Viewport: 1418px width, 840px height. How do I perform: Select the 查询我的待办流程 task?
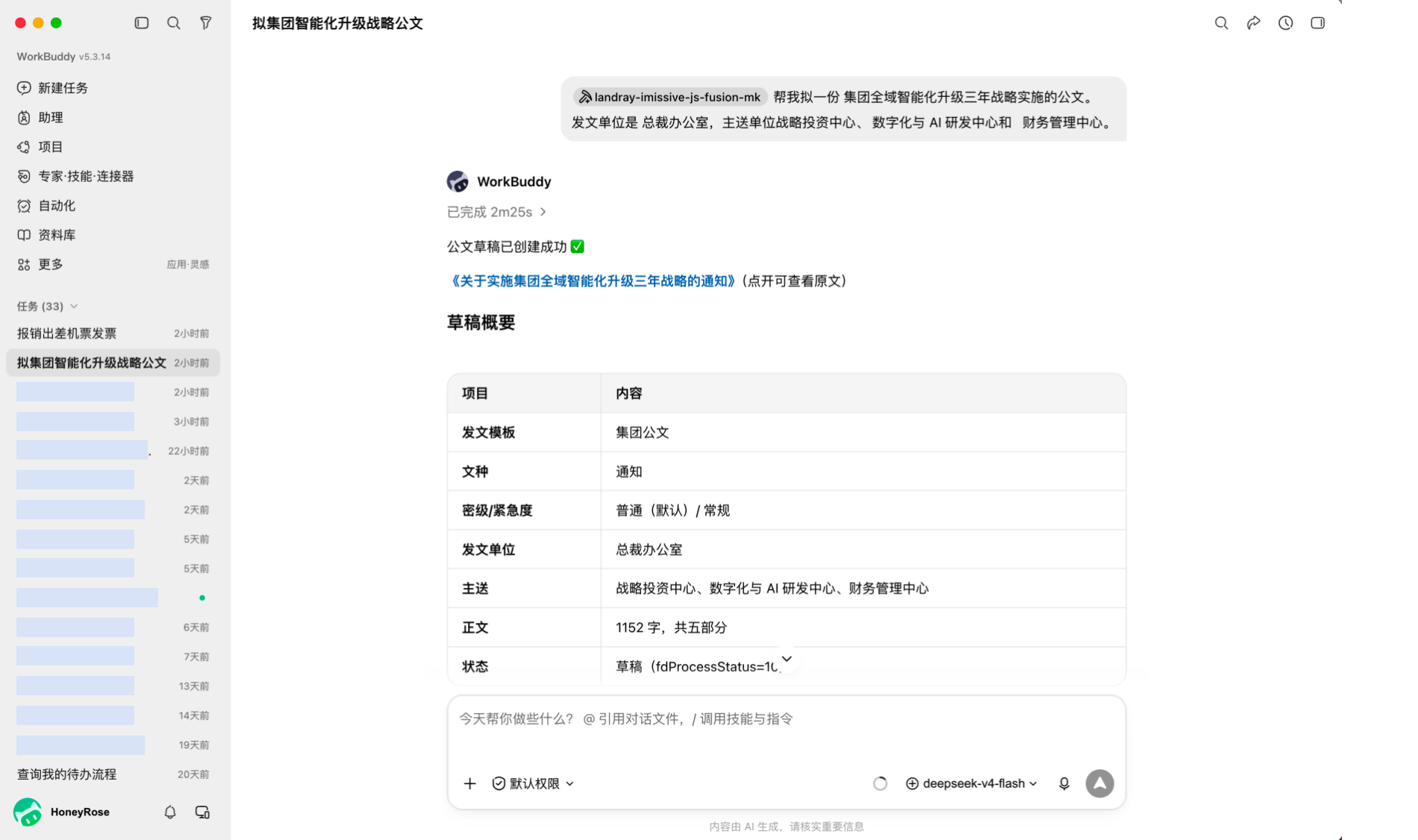(113, 774)
